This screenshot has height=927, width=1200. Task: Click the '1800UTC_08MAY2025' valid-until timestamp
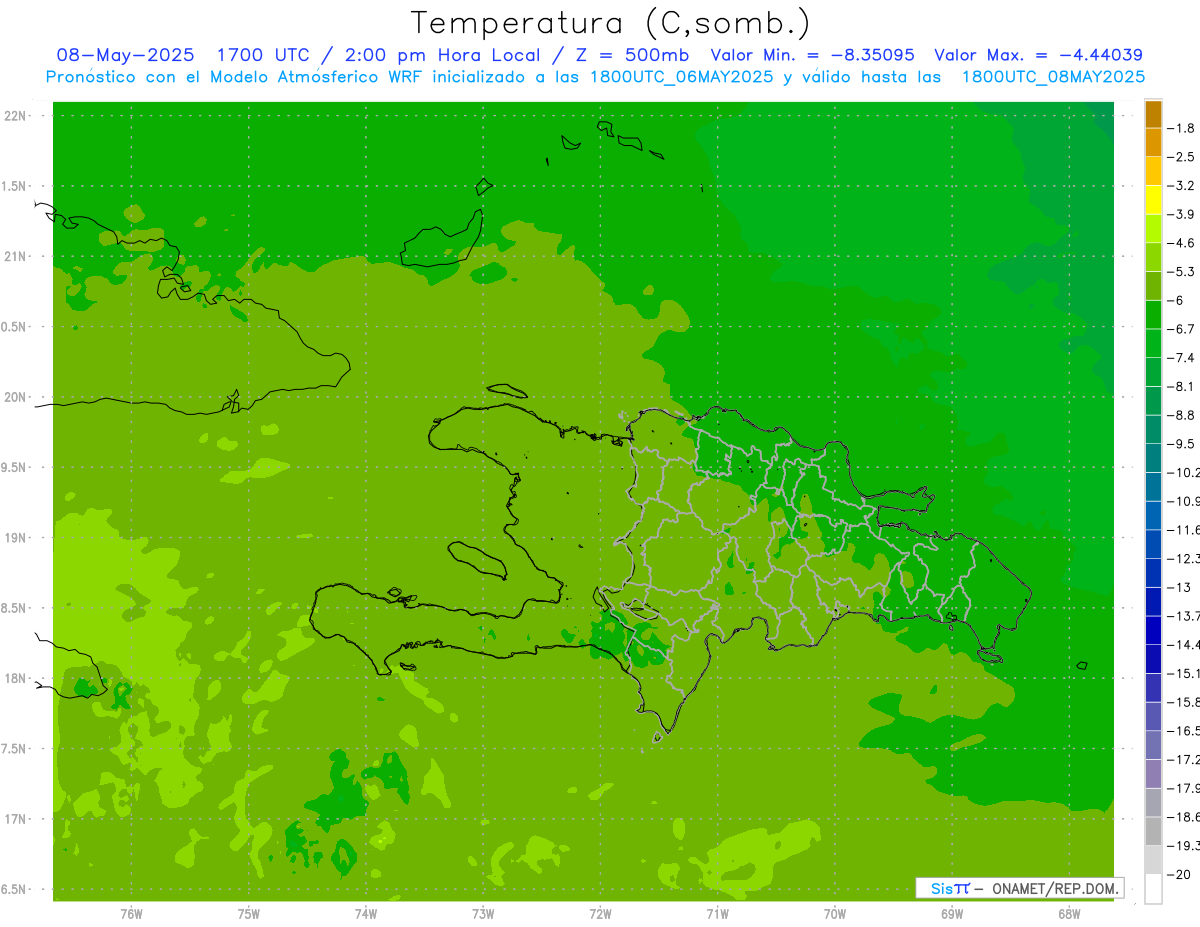1053,77
